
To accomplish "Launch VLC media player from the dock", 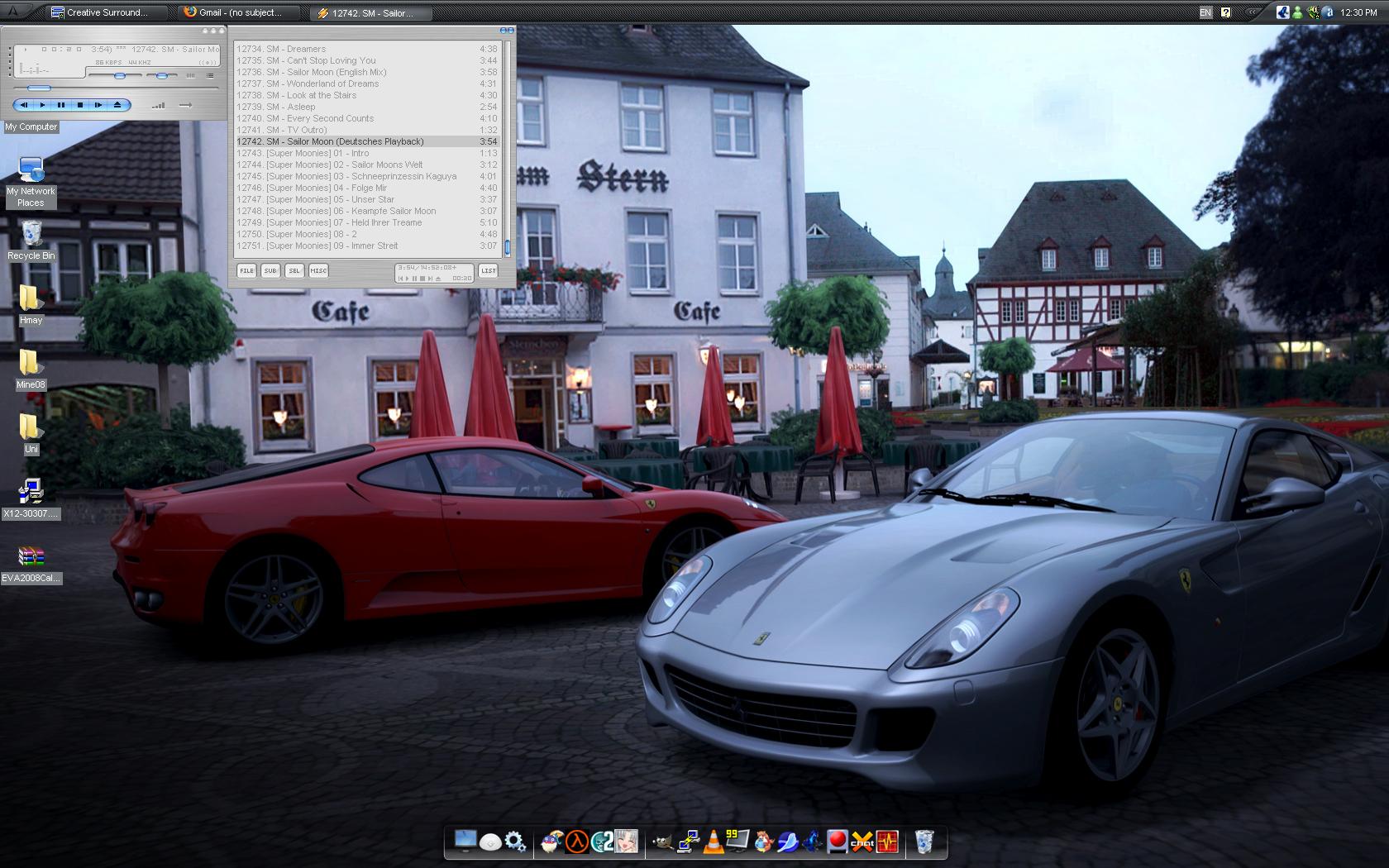I will (713, 842).
